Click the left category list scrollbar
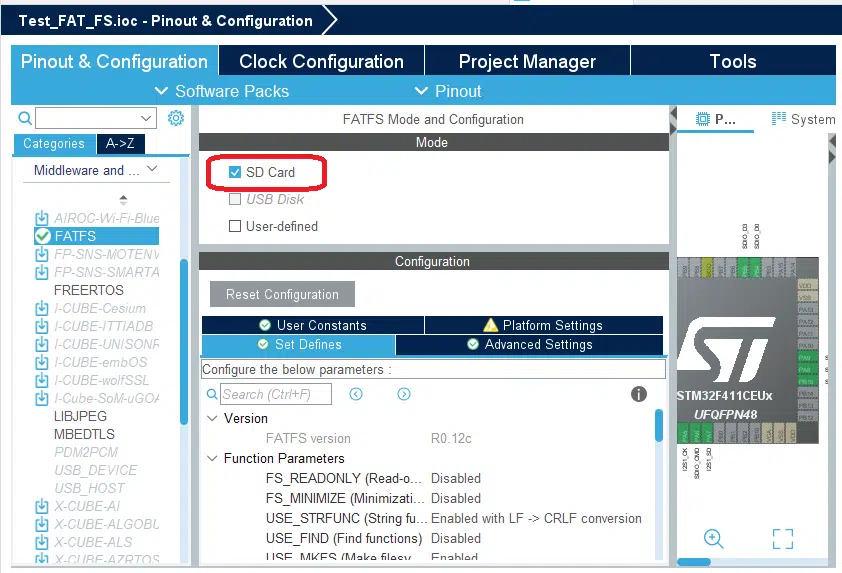Image resolution: width=842 pixels, height=573 pixels. click(184, 342)
